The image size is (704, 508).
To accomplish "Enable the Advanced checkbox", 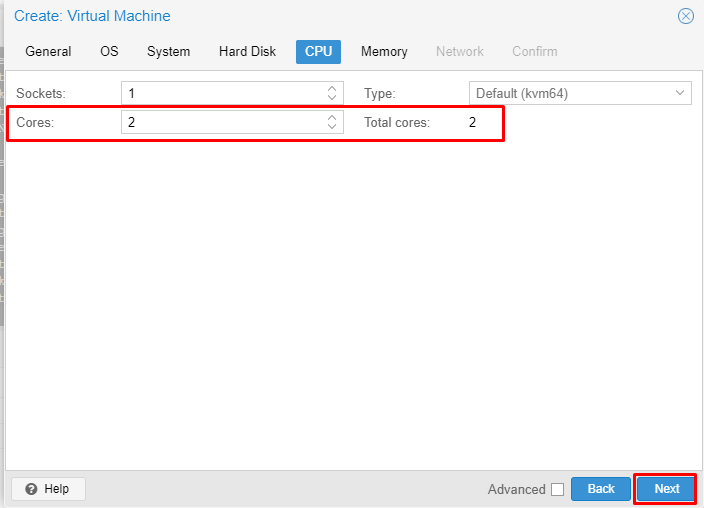I will [557, 489].
